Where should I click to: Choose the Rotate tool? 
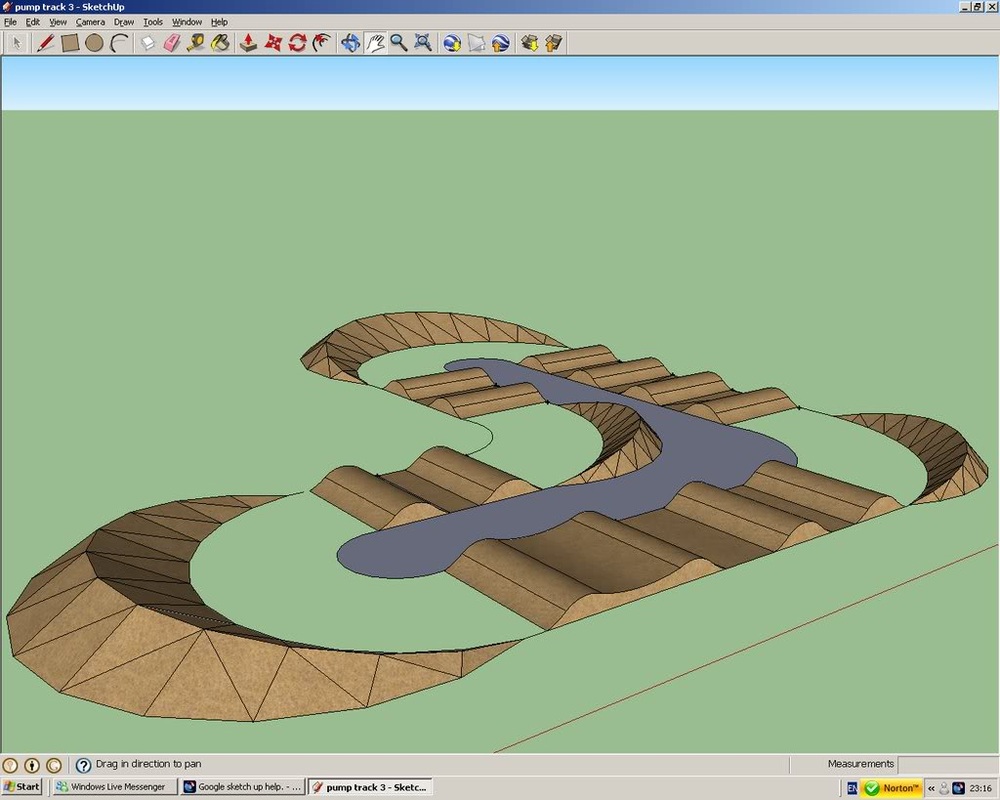[x=297, y=43]
